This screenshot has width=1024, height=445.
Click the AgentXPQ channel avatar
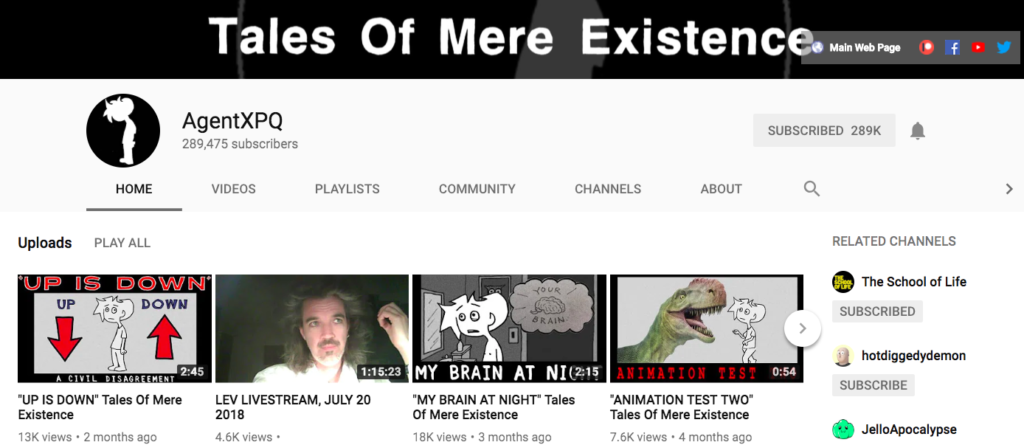pos(123,130)
